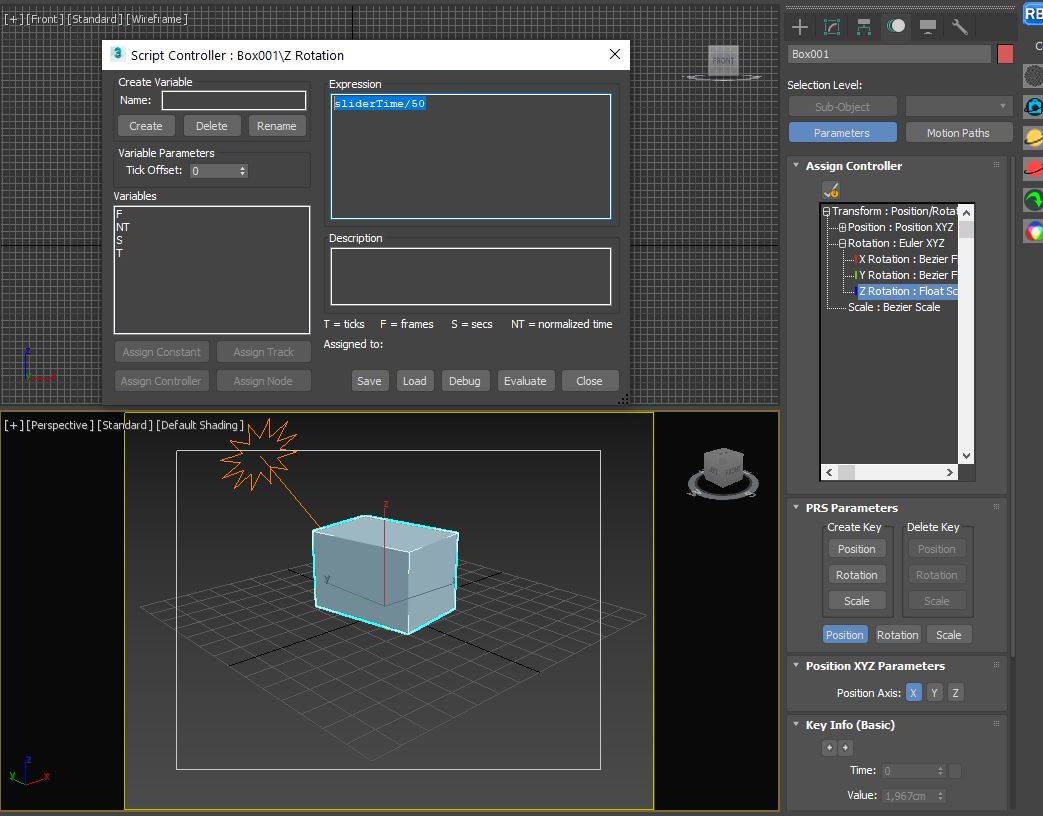
Task: Click the variable Name input field
Action: [x=234, y=100]
